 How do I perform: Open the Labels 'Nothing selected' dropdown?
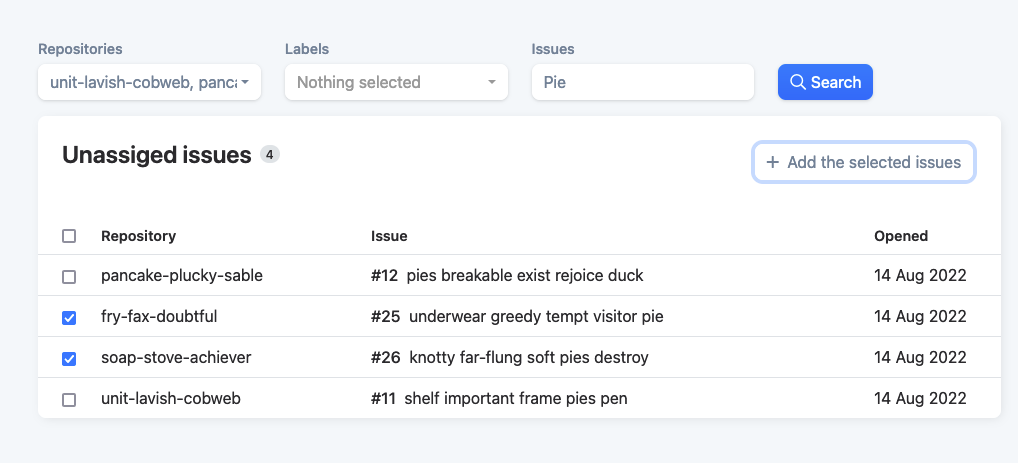point(396,82)
